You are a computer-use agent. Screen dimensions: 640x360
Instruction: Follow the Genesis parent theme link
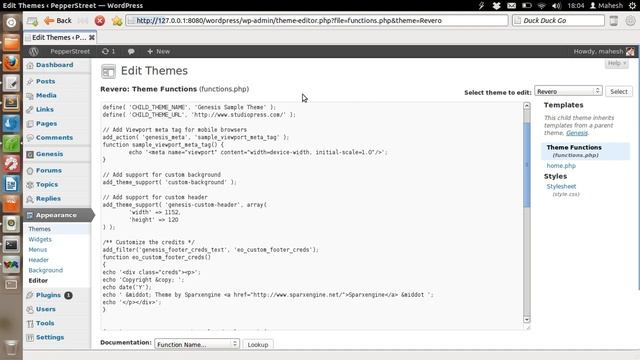pyautogui.click(x=577, y=133)
